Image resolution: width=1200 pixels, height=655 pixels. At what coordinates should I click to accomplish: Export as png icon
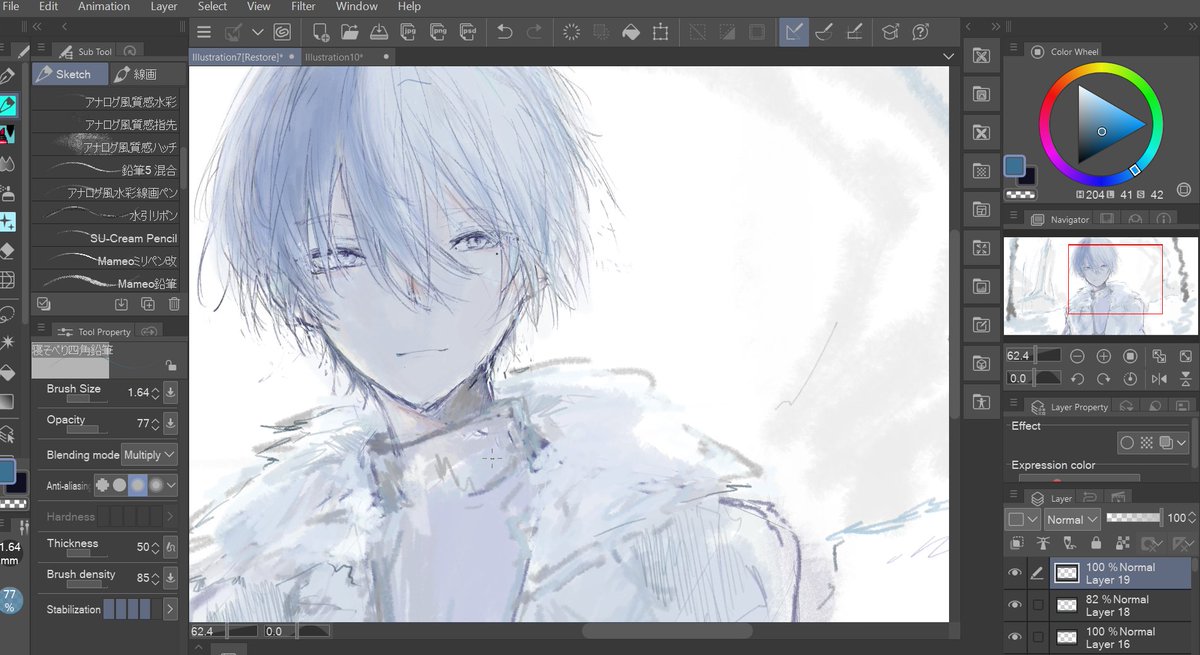(439, 32)
